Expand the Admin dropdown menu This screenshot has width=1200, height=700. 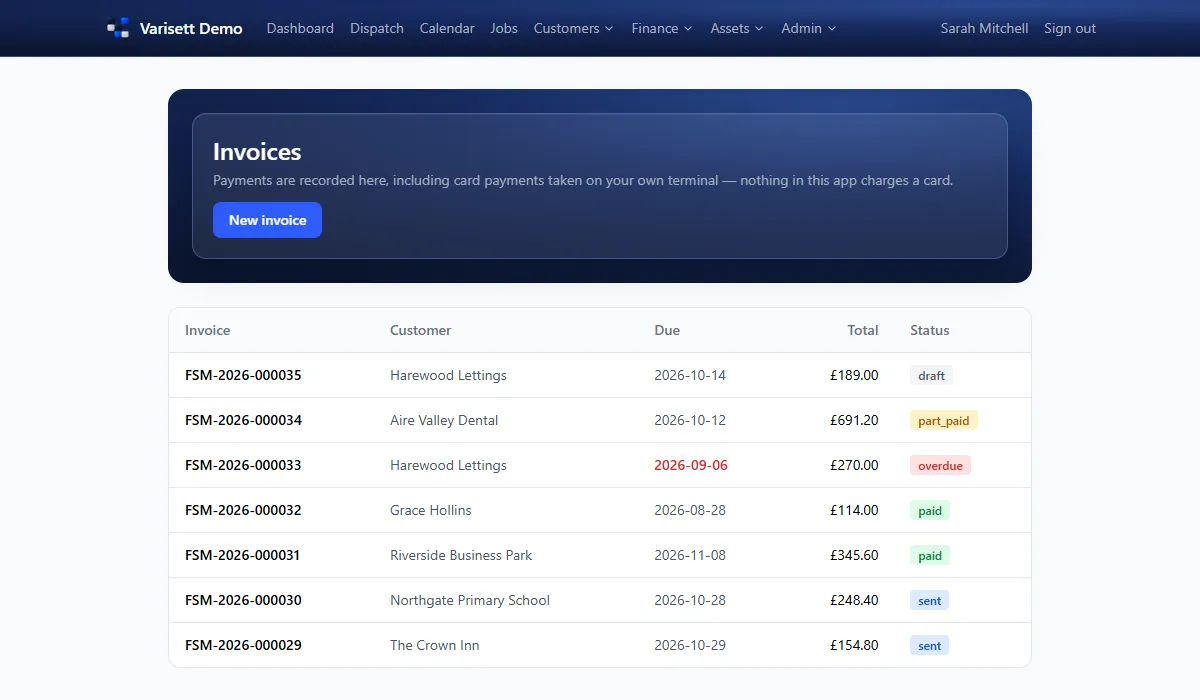809,28
